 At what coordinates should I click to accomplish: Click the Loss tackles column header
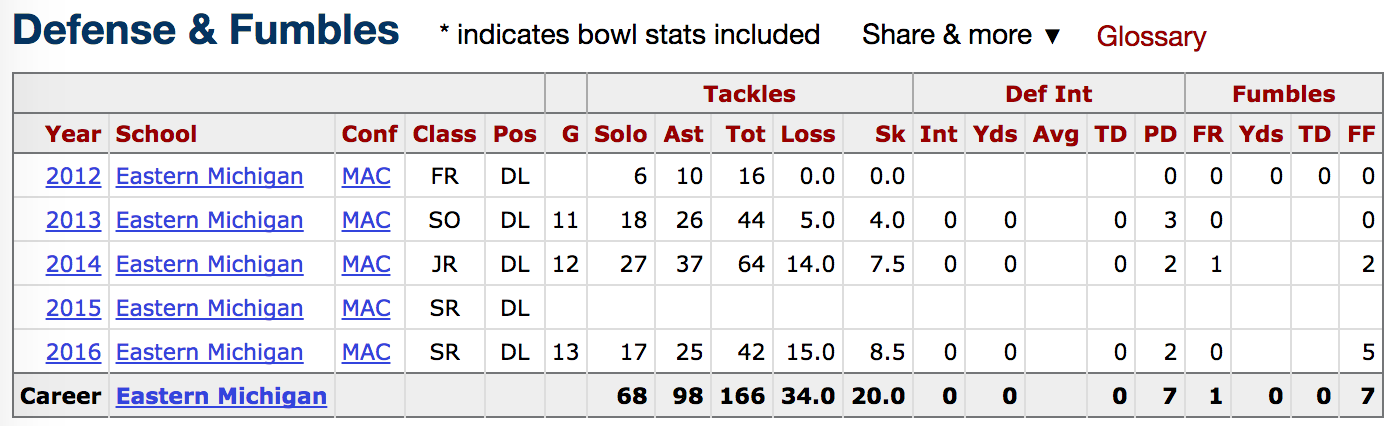click(x=808, y=134)
